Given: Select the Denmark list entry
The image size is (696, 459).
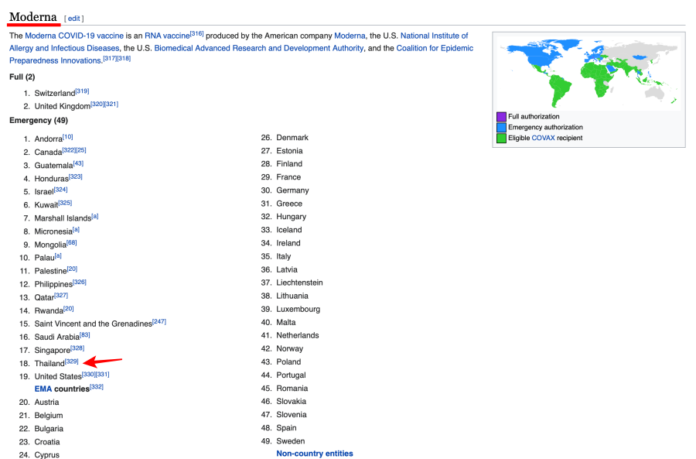Looking at the screenshot, I should click(x=292, y=138).
